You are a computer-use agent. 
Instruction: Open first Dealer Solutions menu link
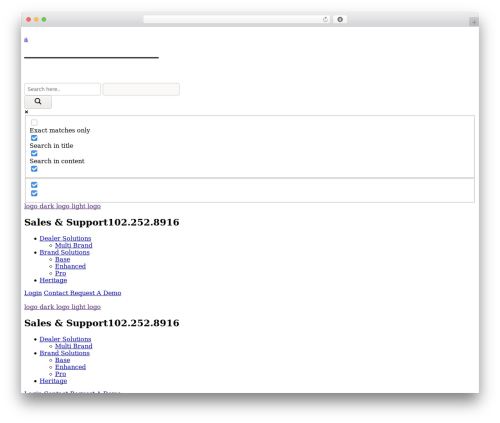pos(65,238)
